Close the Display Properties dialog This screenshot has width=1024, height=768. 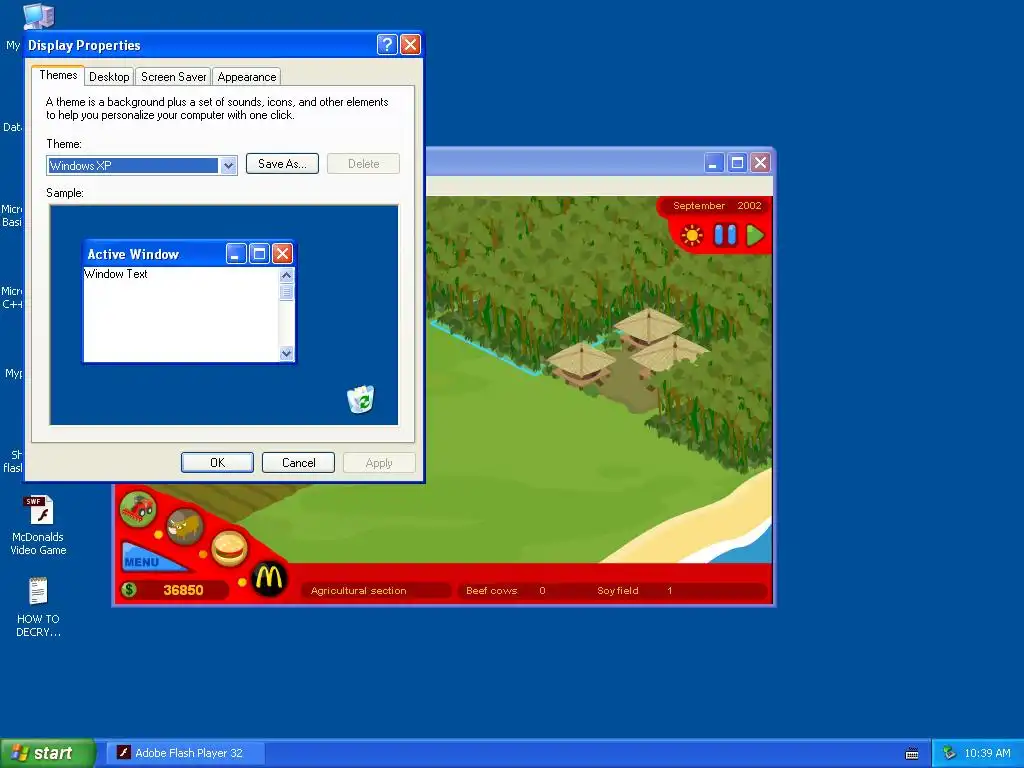coord(410,44)
